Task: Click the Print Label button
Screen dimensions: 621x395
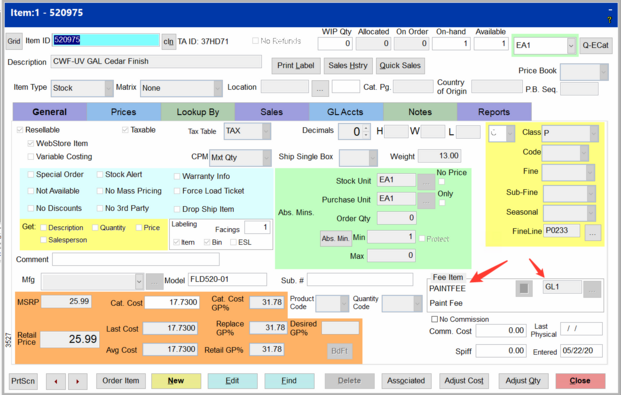Action: pyautogui.click(x=295, y=66)
